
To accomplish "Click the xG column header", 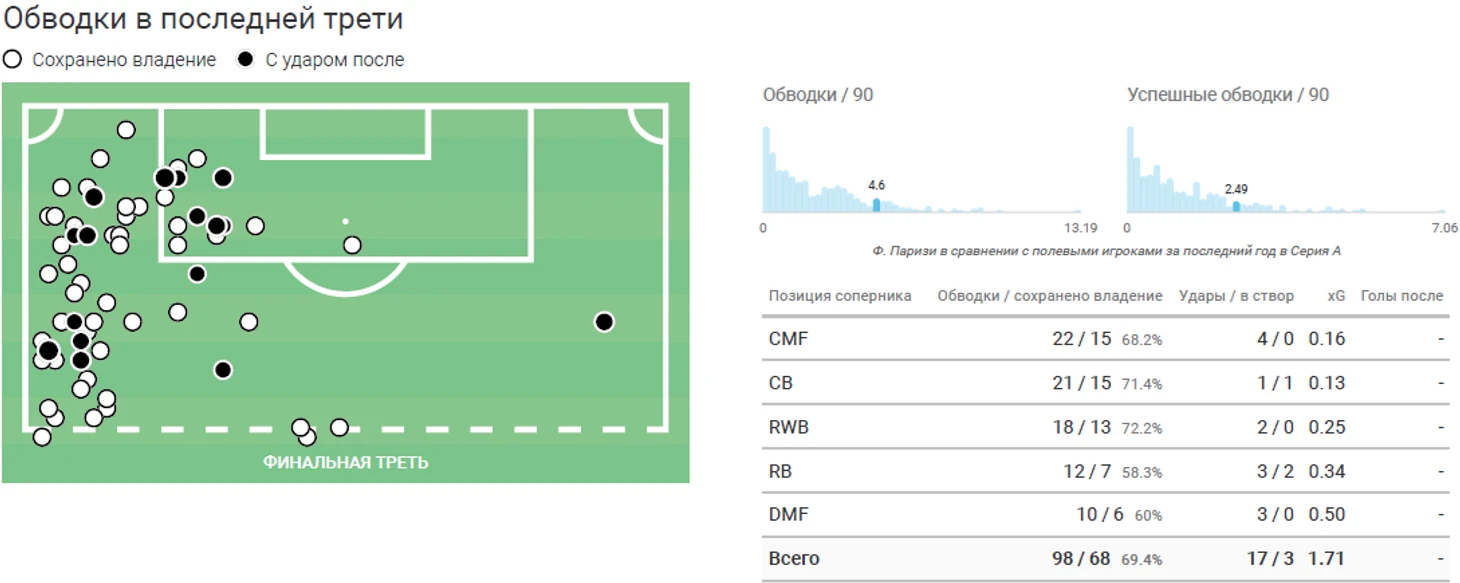I will [1336, 296].
